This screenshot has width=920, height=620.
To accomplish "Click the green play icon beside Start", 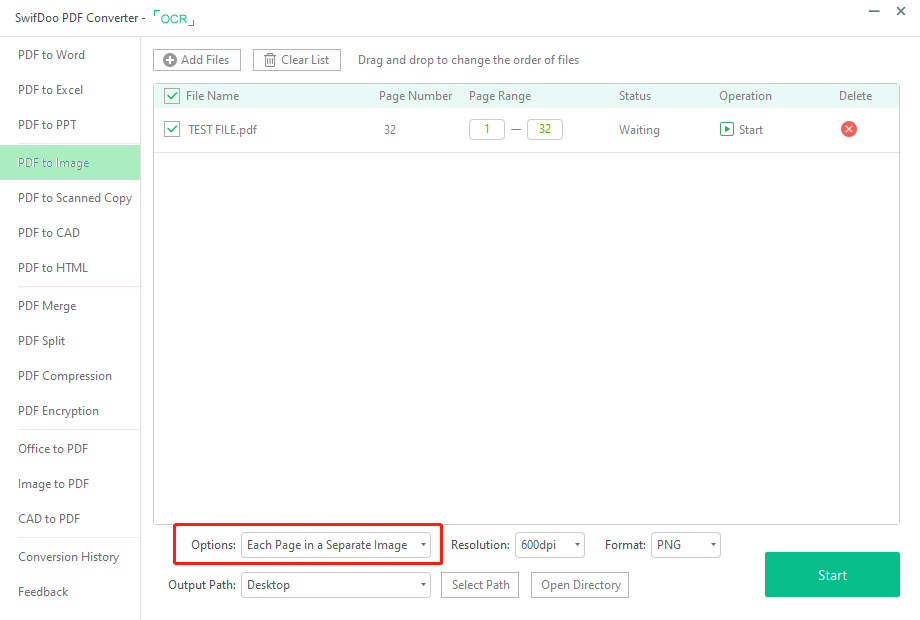I will point(726,129).
